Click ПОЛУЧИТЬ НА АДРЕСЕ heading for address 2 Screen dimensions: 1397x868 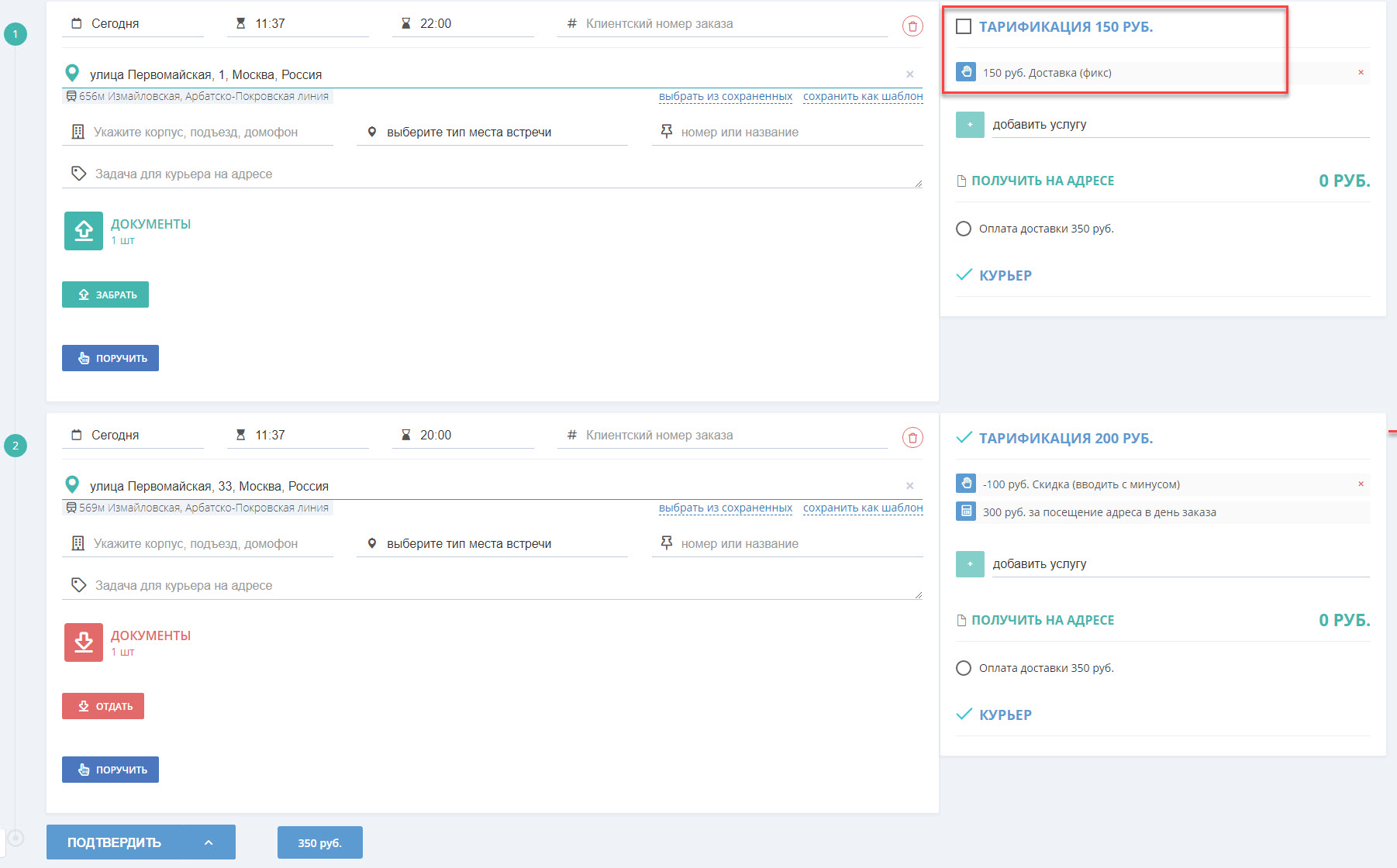click(1043, 620)
